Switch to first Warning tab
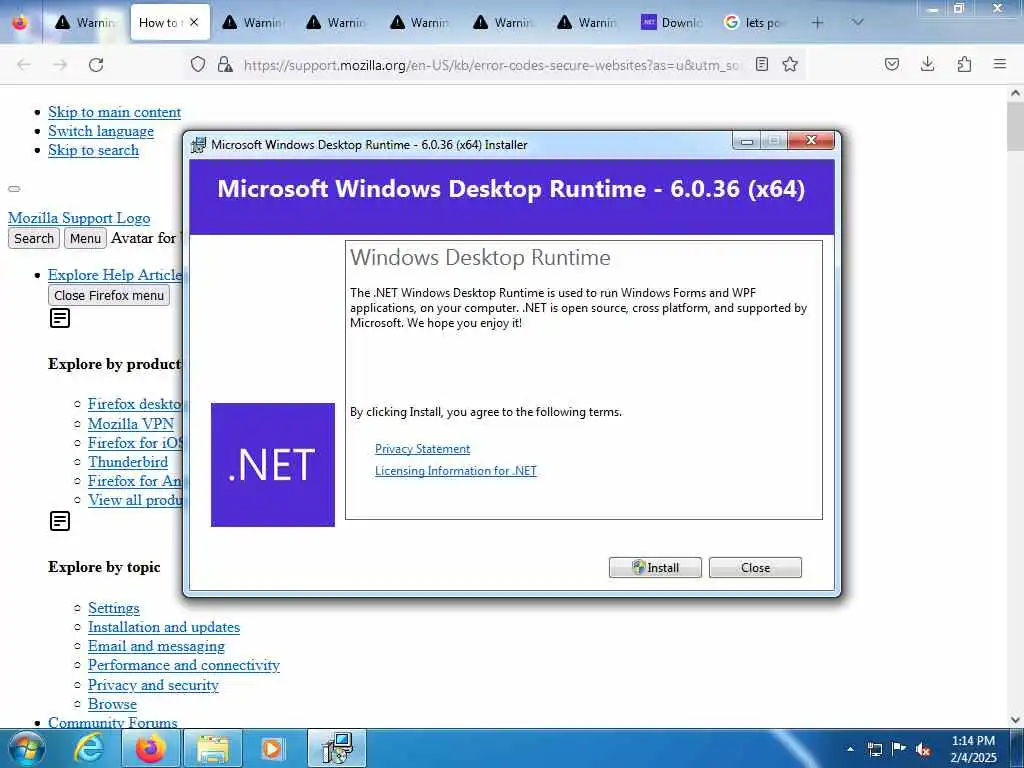The width and height of the screenshot is (1024, 768). pyautogui.click(x=85, y=23)
